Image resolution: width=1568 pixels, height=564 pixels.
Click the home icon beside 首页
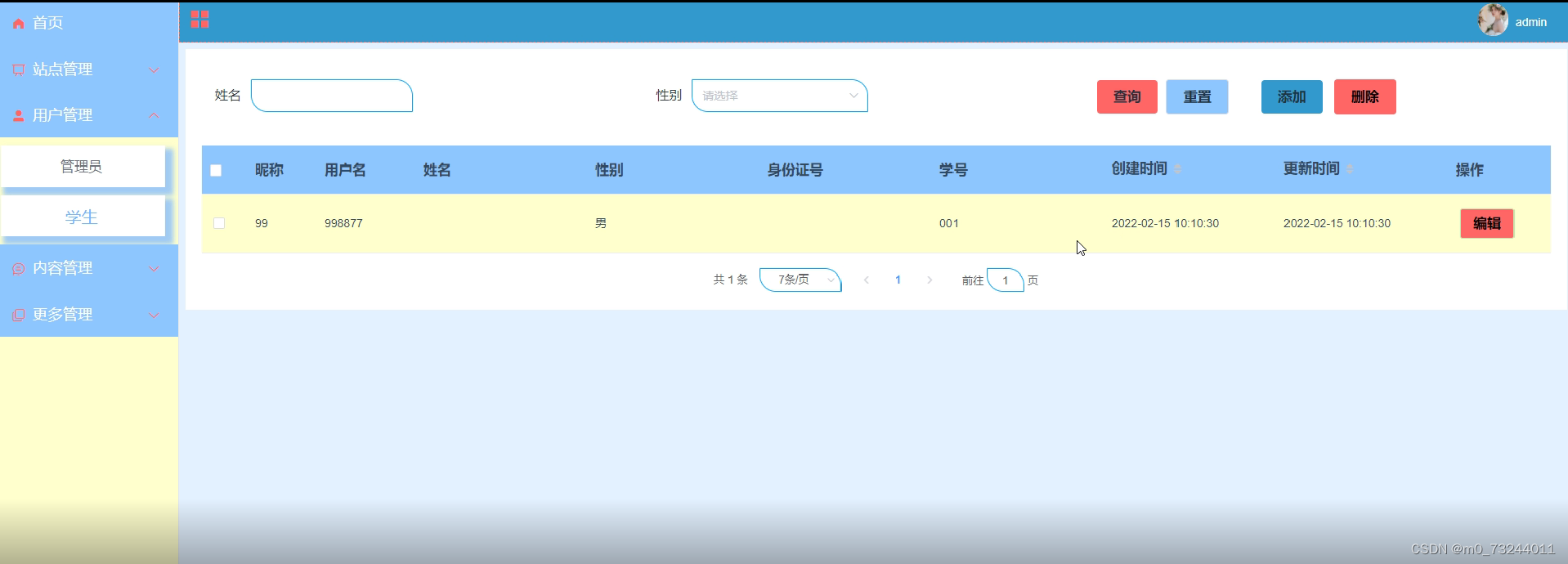pyautogui.click(x=18, y=24)
